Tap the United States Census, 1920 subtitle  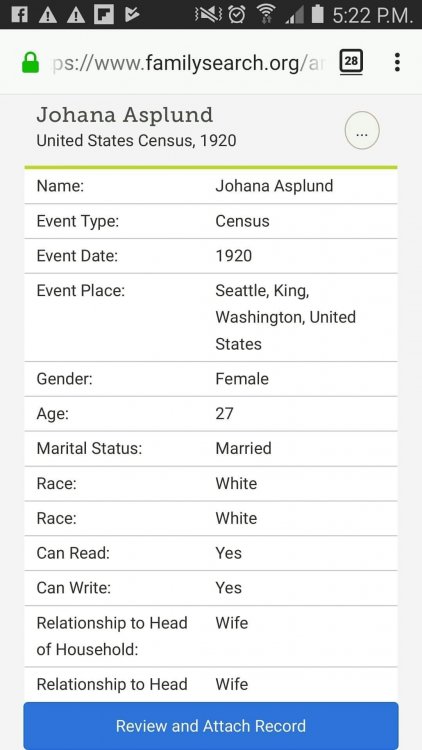coord(136,141)
